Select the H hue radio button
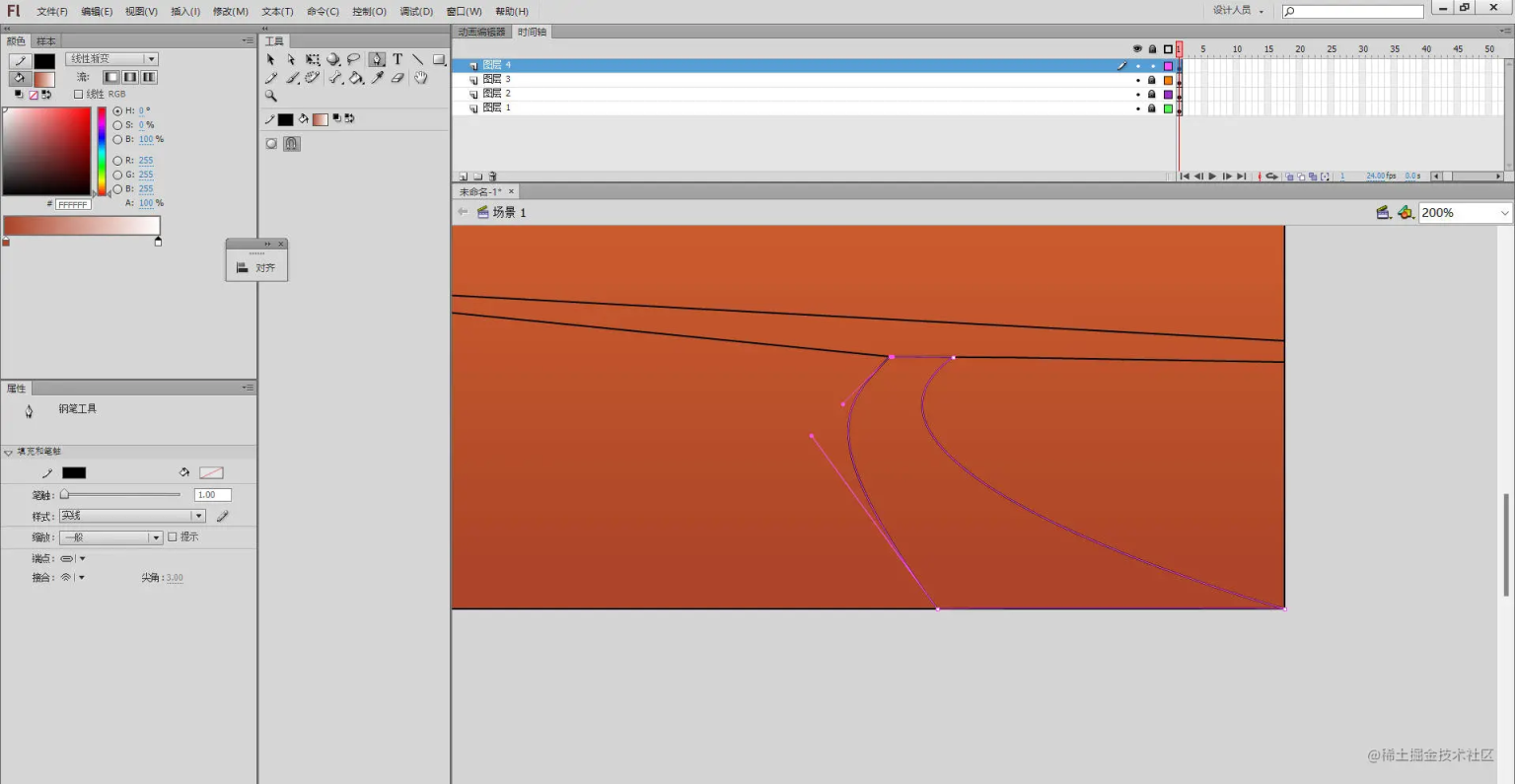 click(x=117, y=111)
